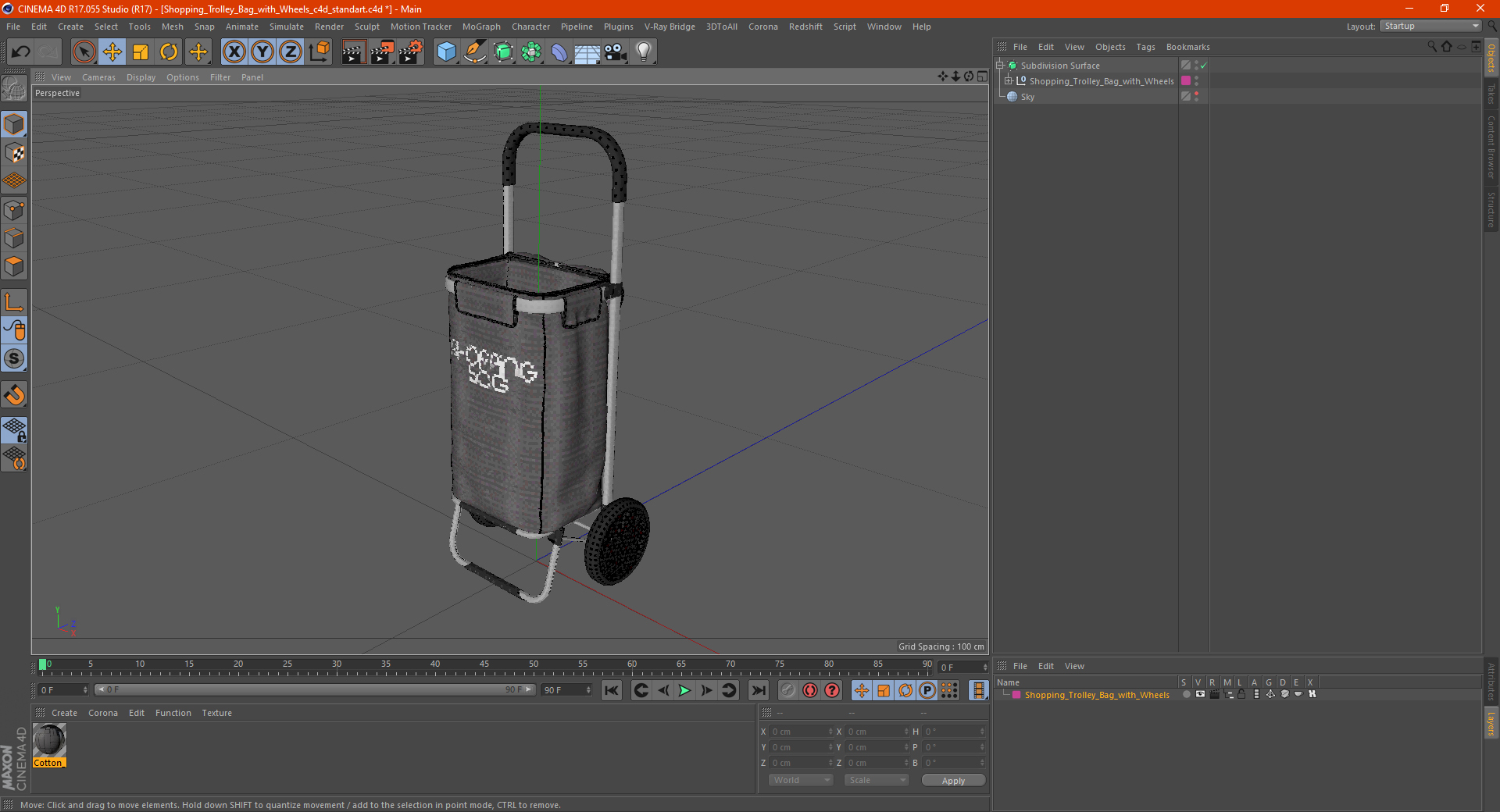Screen dimensions: 1500x812
Task: Open viewport Cameras menu
Action: (x=98, y=77)
